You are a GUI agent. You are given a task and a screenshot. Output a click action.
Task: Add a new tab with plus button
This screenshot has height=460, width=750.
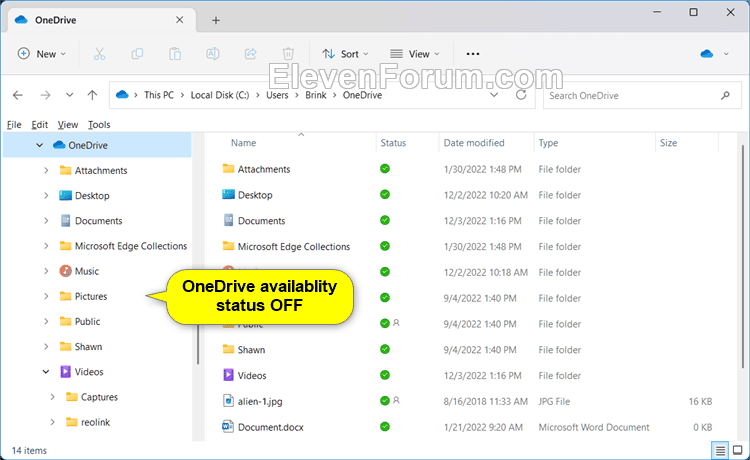click(216, 20)
